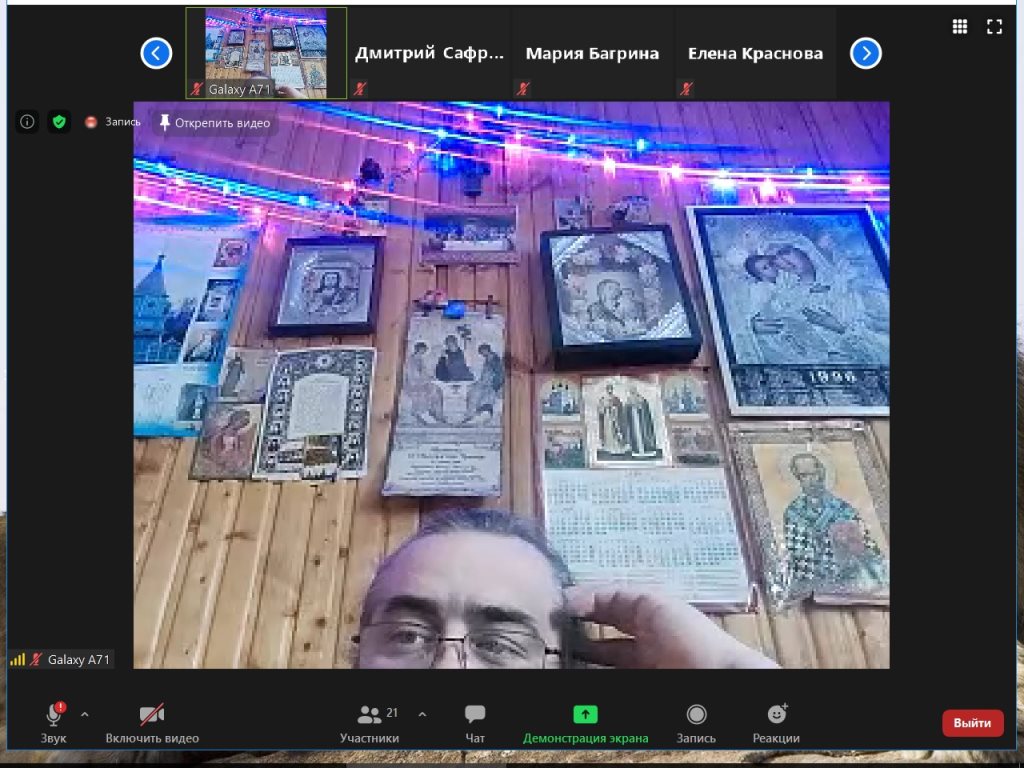
Task: Click the Запись recording indicator
Action: point(113,121)
